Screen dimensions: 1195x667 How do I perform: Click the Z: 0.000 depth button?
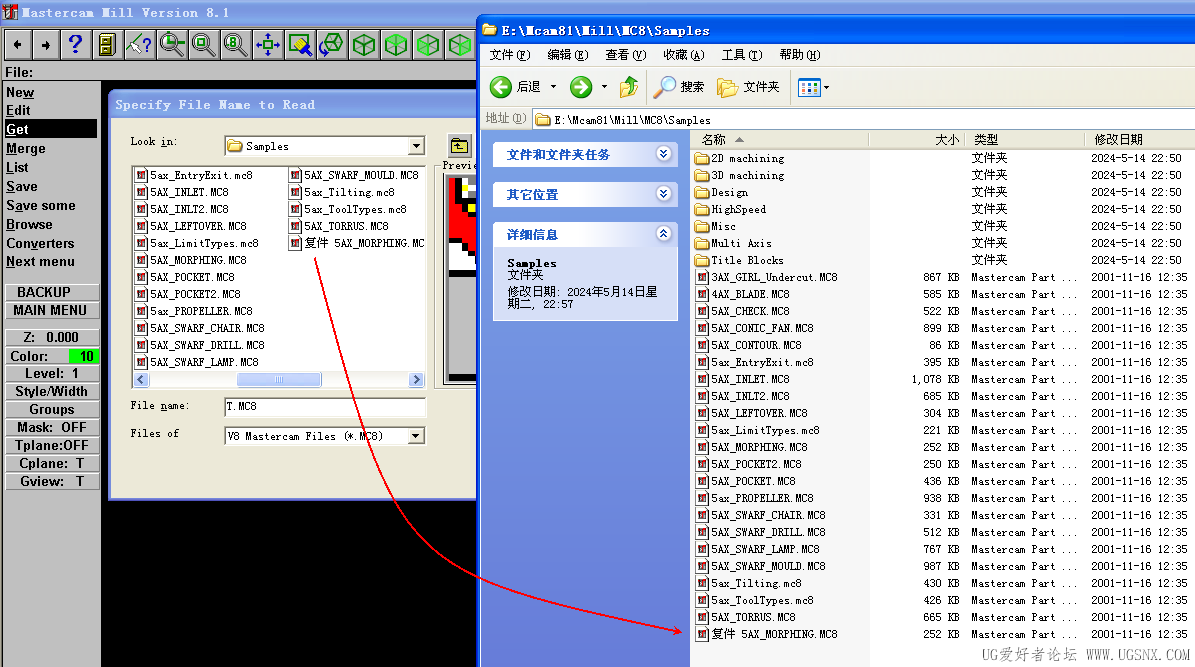tap(52, 338)
